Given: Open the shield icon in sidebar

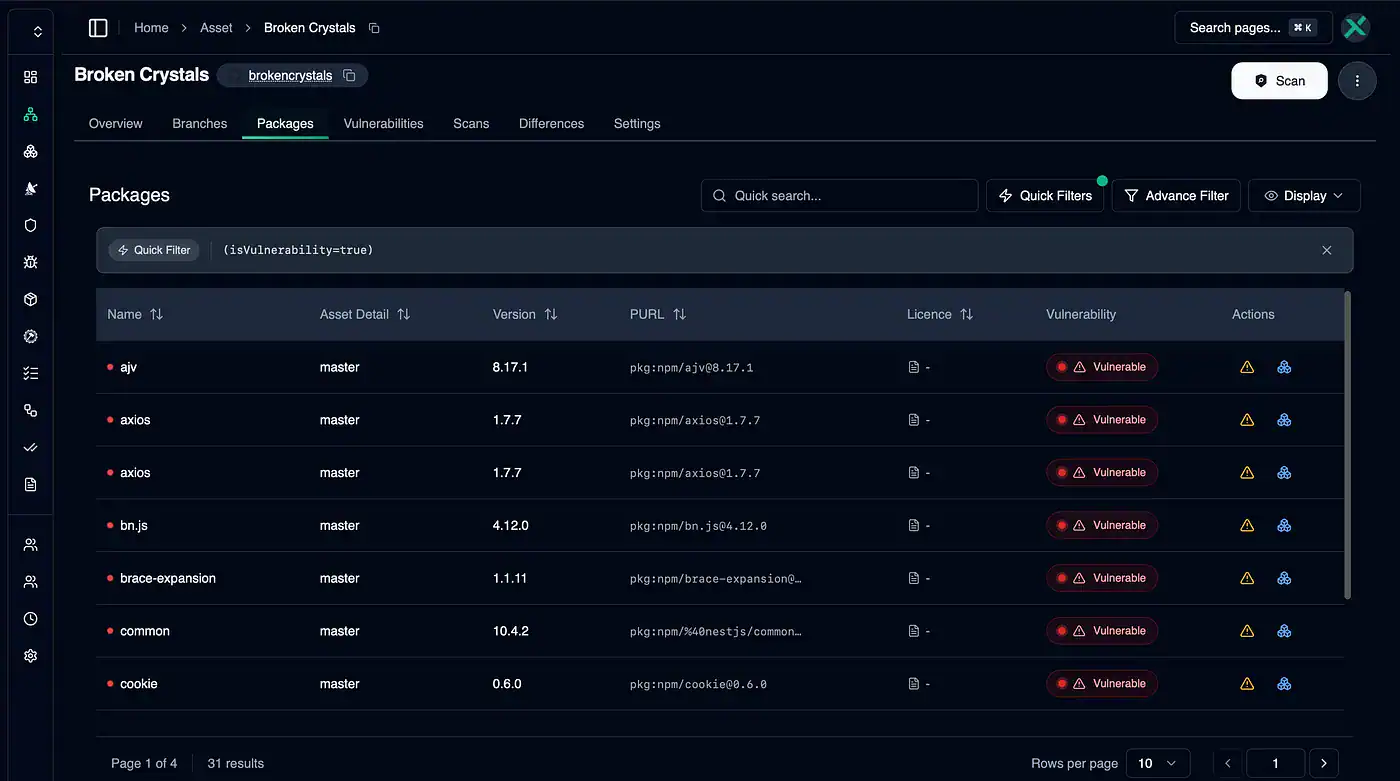Looking at the screenshot, I should point(30,225).
